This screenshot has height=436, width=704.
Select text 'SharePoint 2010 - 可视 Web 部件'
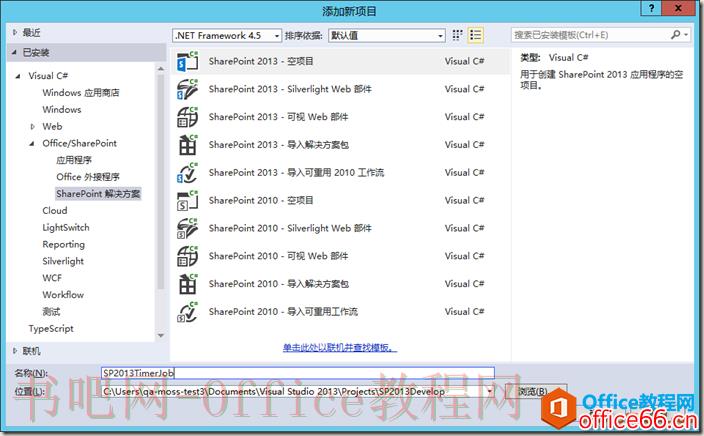[x=278, y=256]
